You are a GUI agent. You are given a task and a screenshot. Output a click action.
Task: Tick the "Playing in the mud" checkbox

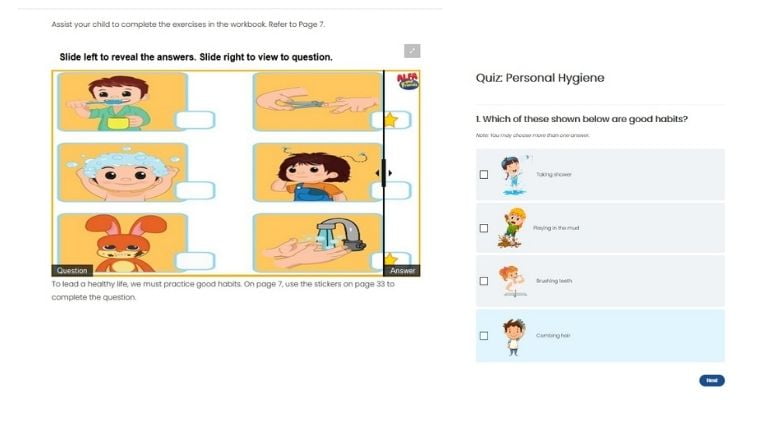[484, 228]
